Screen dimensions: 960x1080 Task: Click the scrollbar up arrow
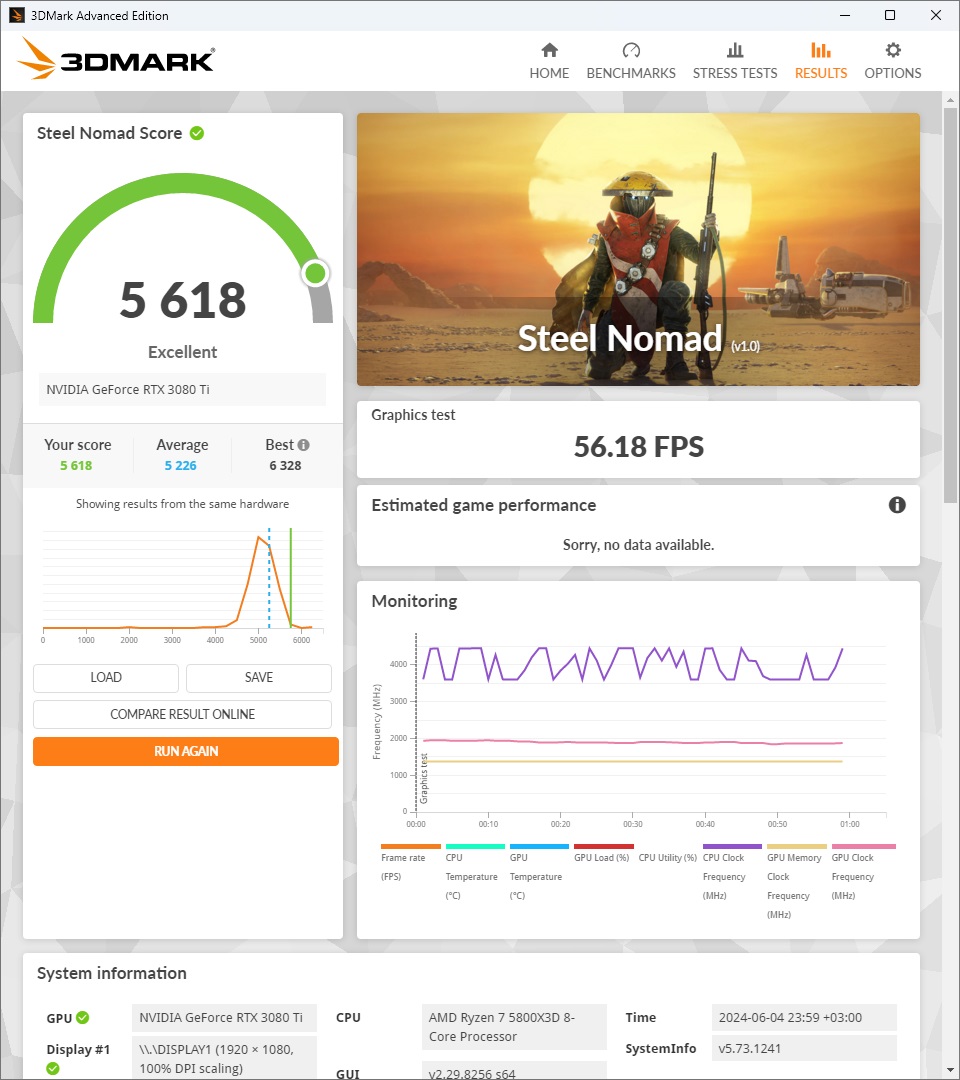pos(950,100)
